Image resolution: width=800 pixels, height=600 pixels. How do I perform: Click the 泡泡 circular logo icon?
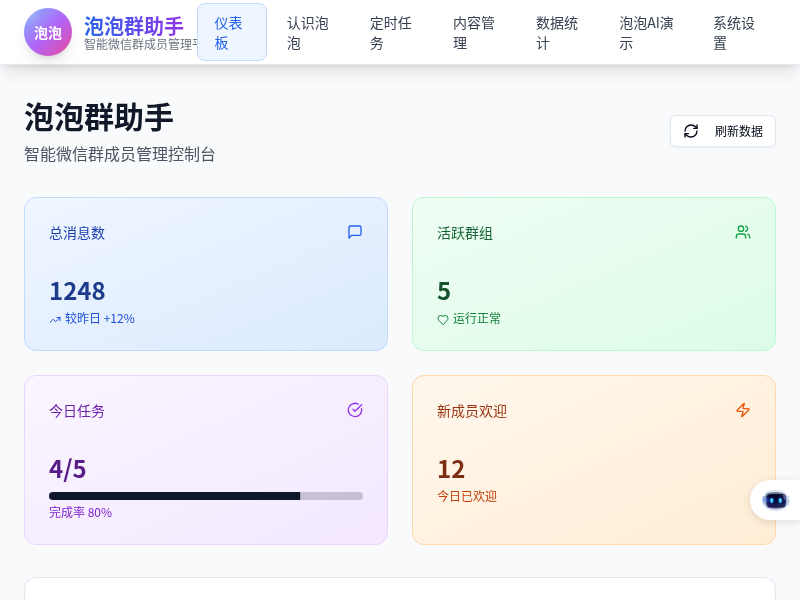[x=48, y=32]
